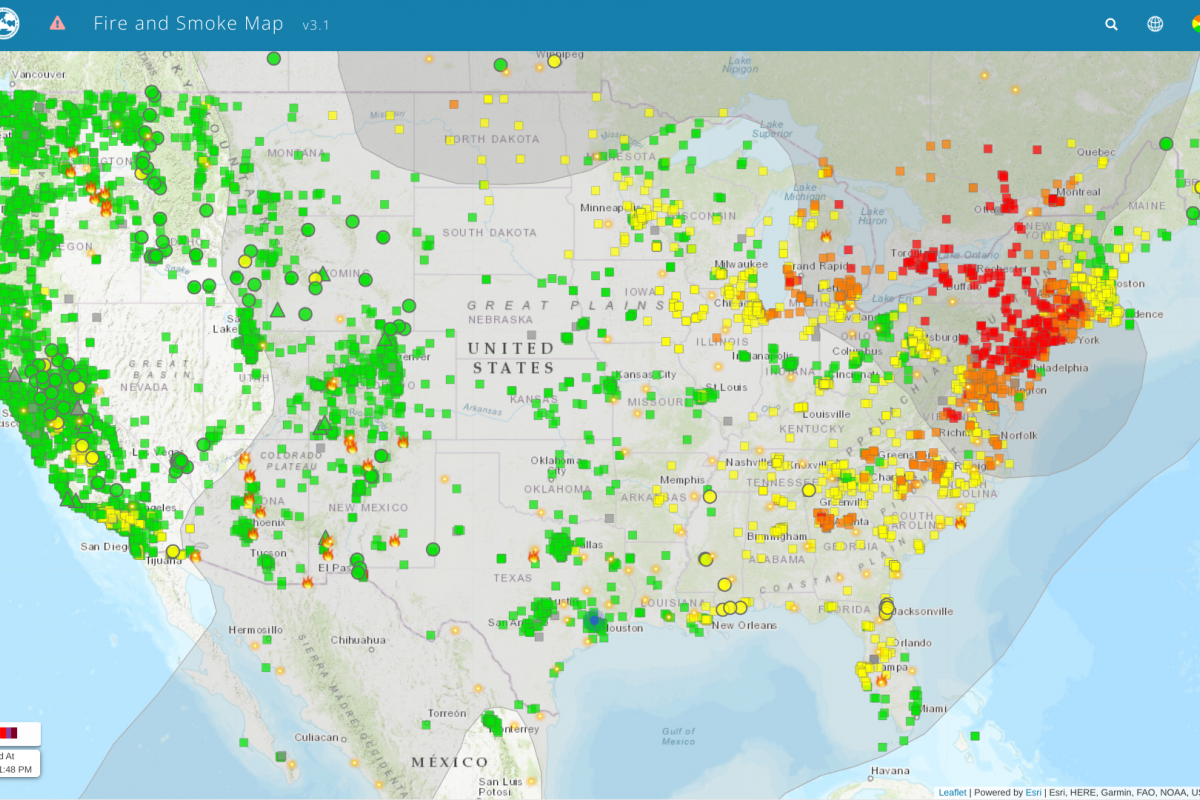Select blue circle marker near Houston
1200x800 pixels.
[x=594, y=620]
